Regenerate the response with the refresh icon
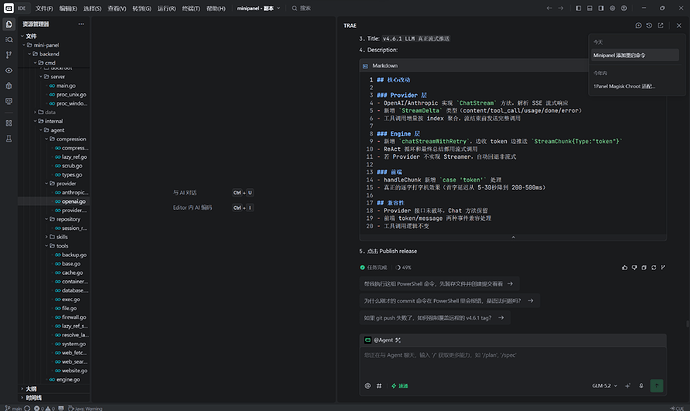The height and width of the screenshot is (411, 690). (x=653, y=268)
